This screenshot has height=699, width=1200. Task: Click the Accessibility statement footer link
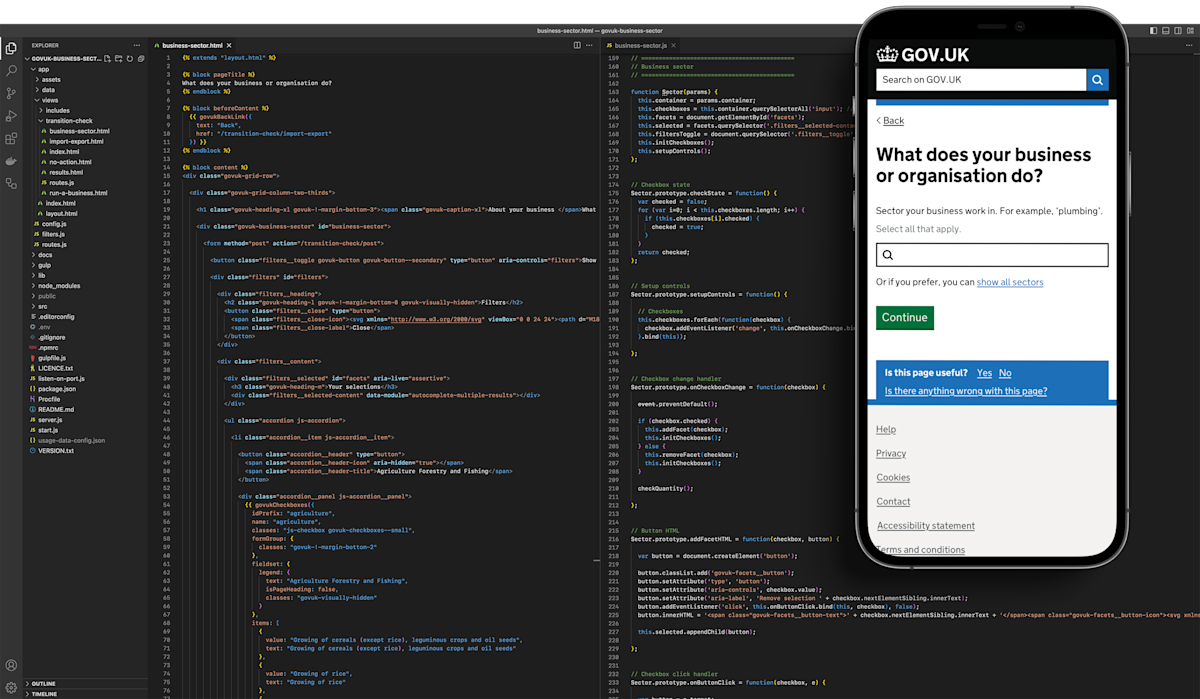click(x=926, y=525)
